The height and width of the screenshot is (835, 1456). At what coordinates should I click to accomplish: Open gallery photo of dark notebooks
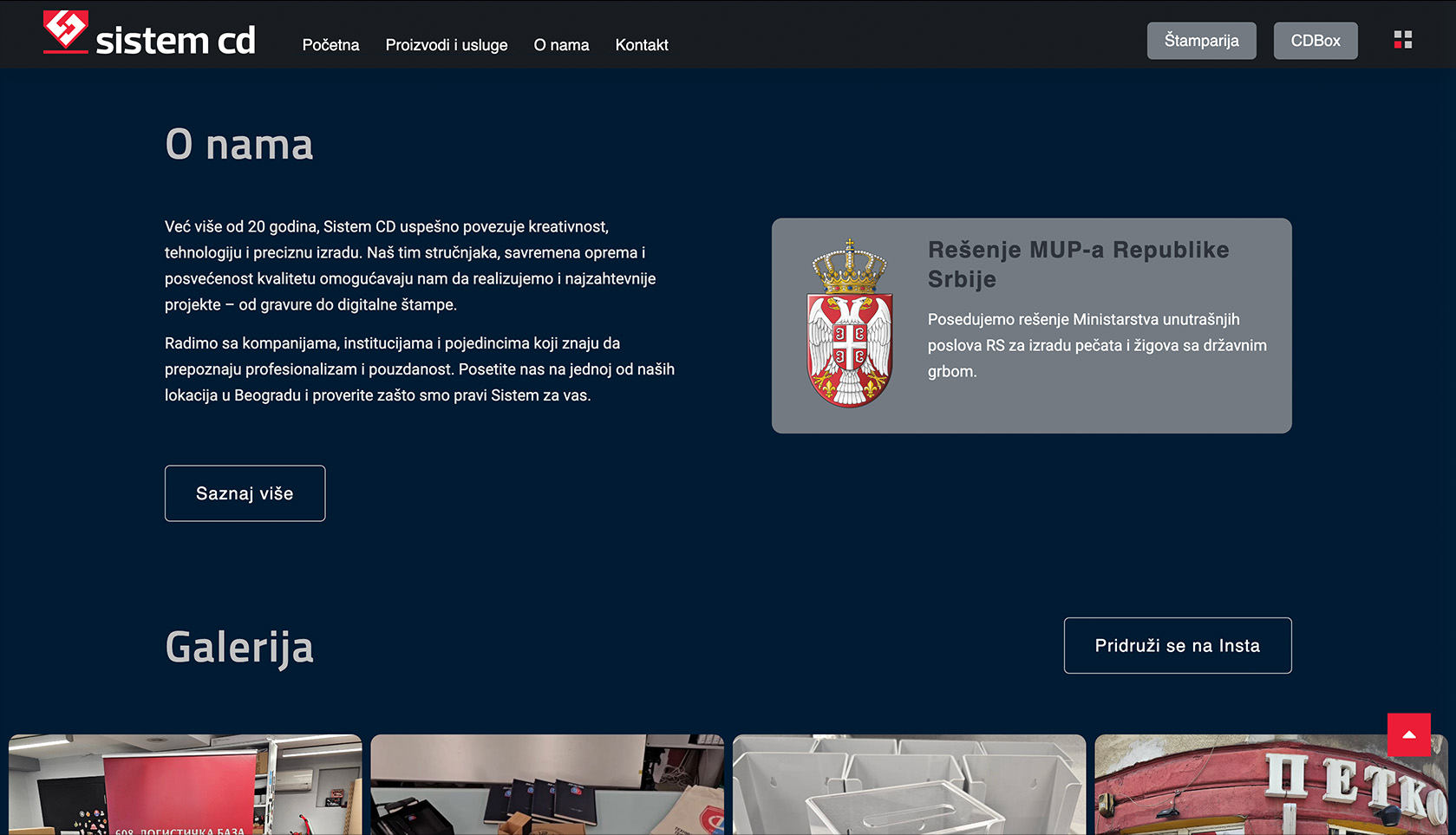click(x=547, y=785)
